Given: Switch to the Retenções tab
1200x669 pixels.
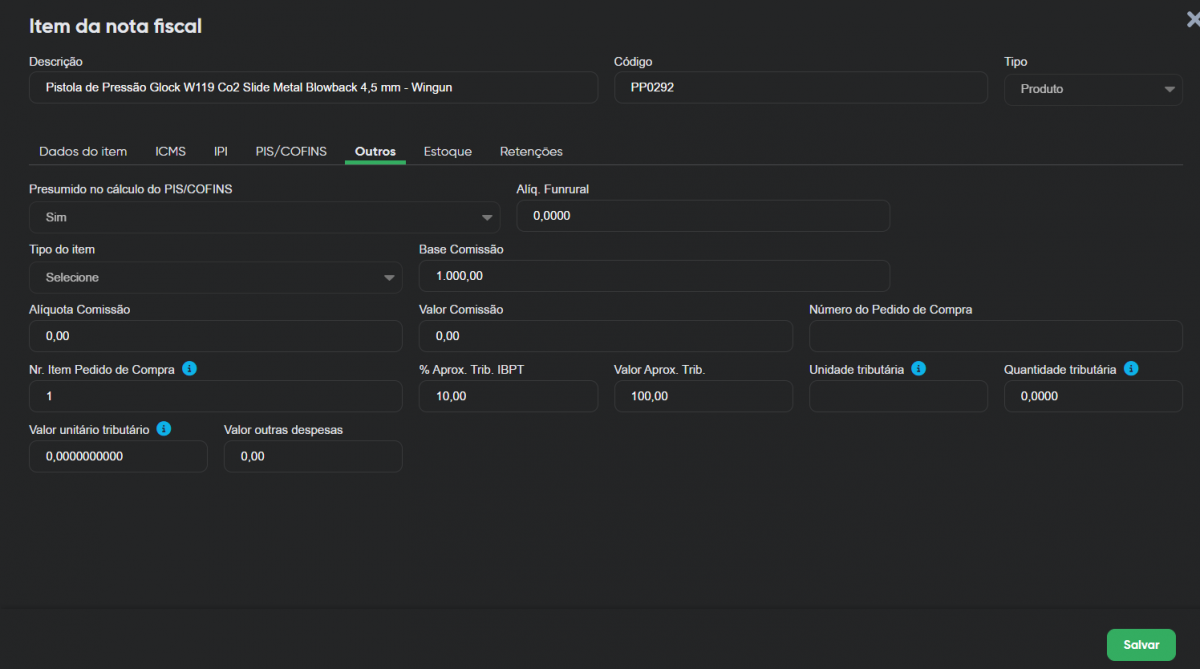Looking at the screenshot, I should click(x=531, y=152).
